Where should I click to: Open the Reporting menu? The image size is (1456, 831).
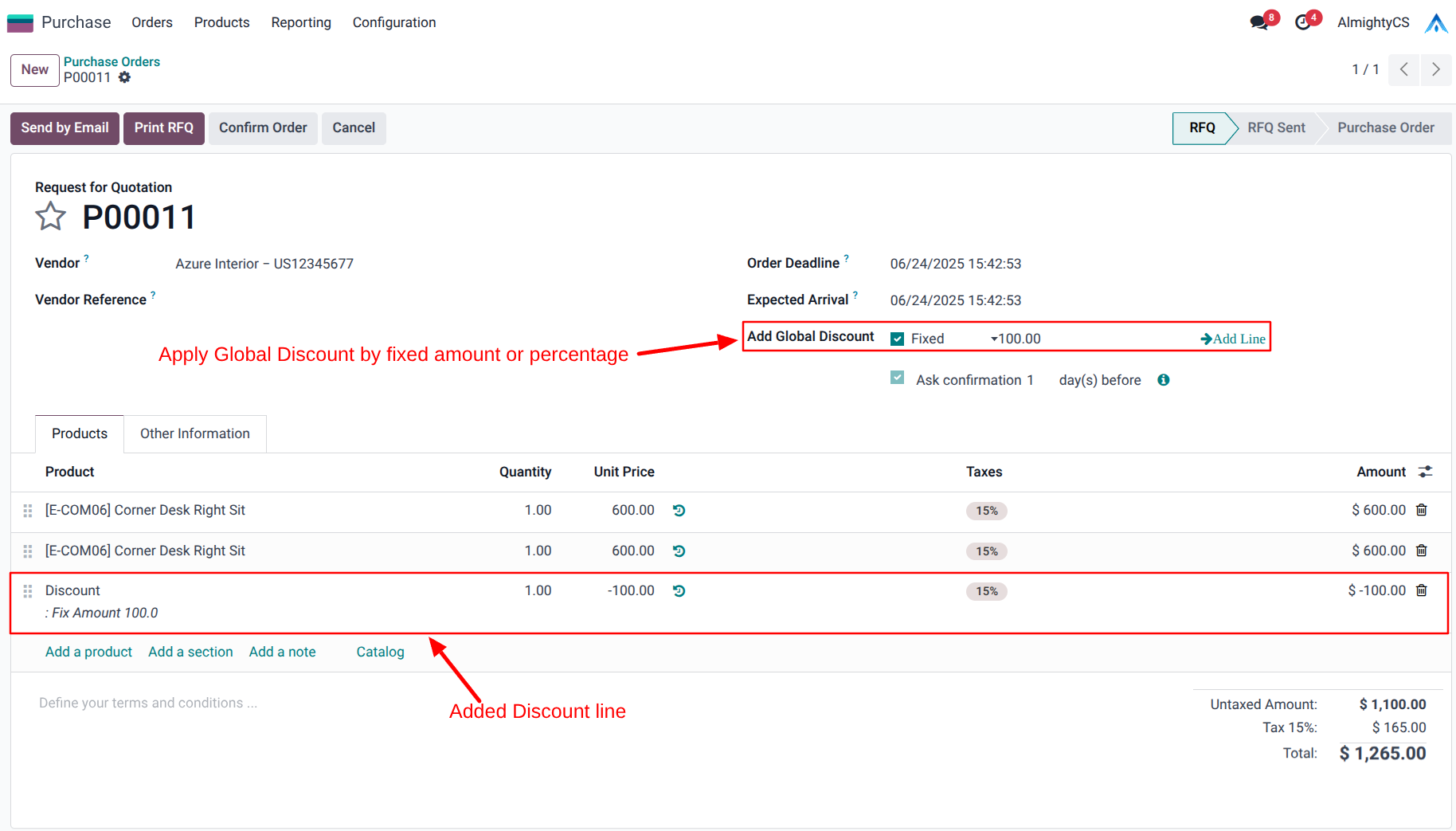point(300,22)
